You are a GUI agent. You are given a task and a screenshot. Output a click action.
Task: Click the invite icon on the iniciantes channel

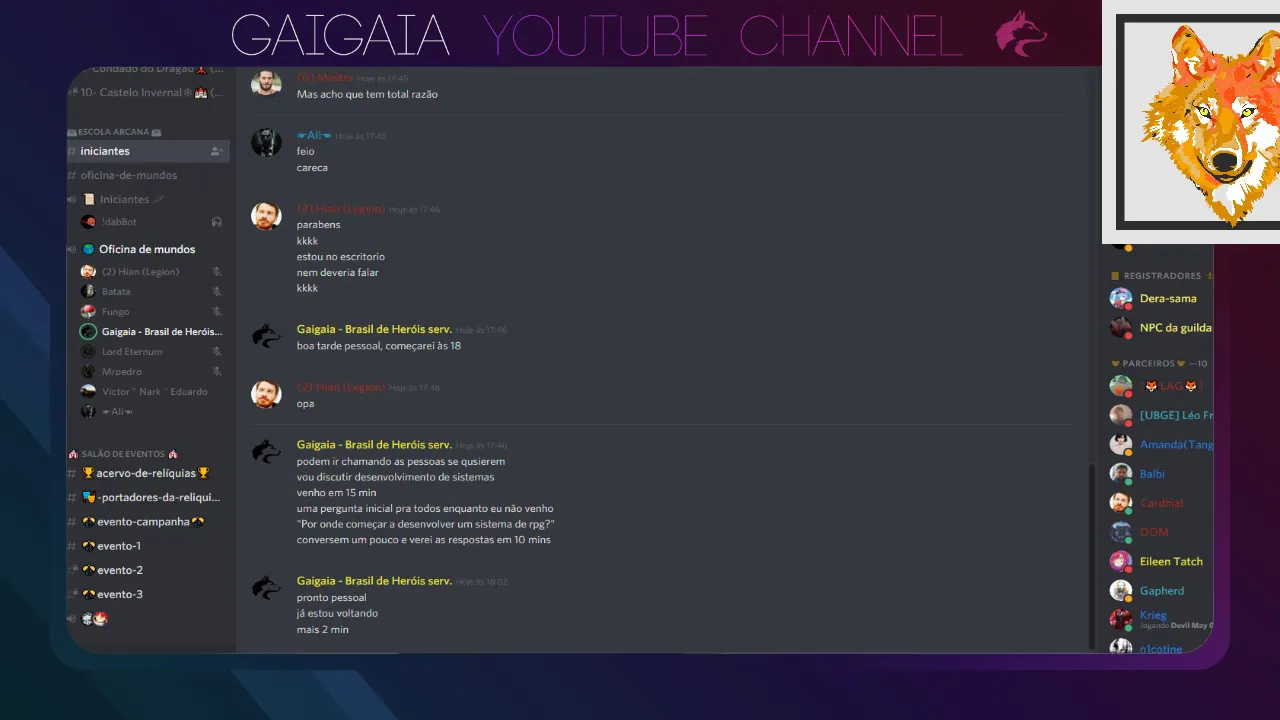[x=216, y=151]
